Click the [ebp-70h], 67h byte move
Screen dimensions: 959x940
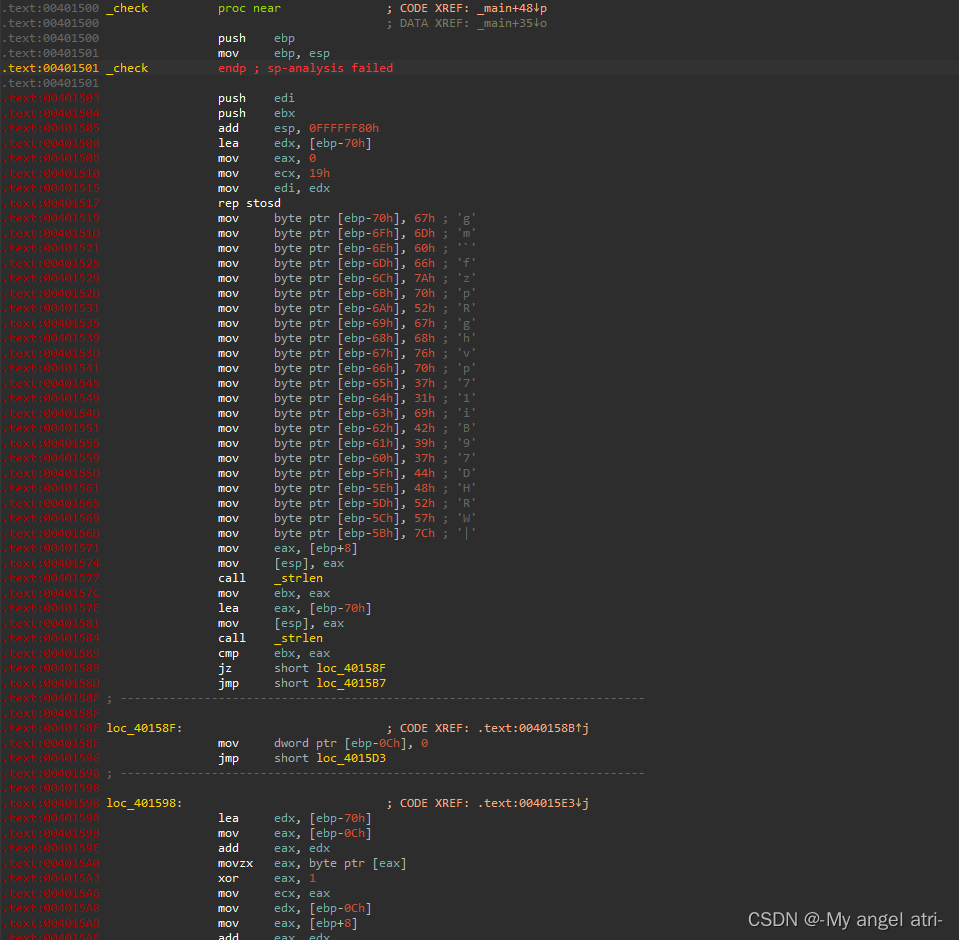(x=347, y=218)
